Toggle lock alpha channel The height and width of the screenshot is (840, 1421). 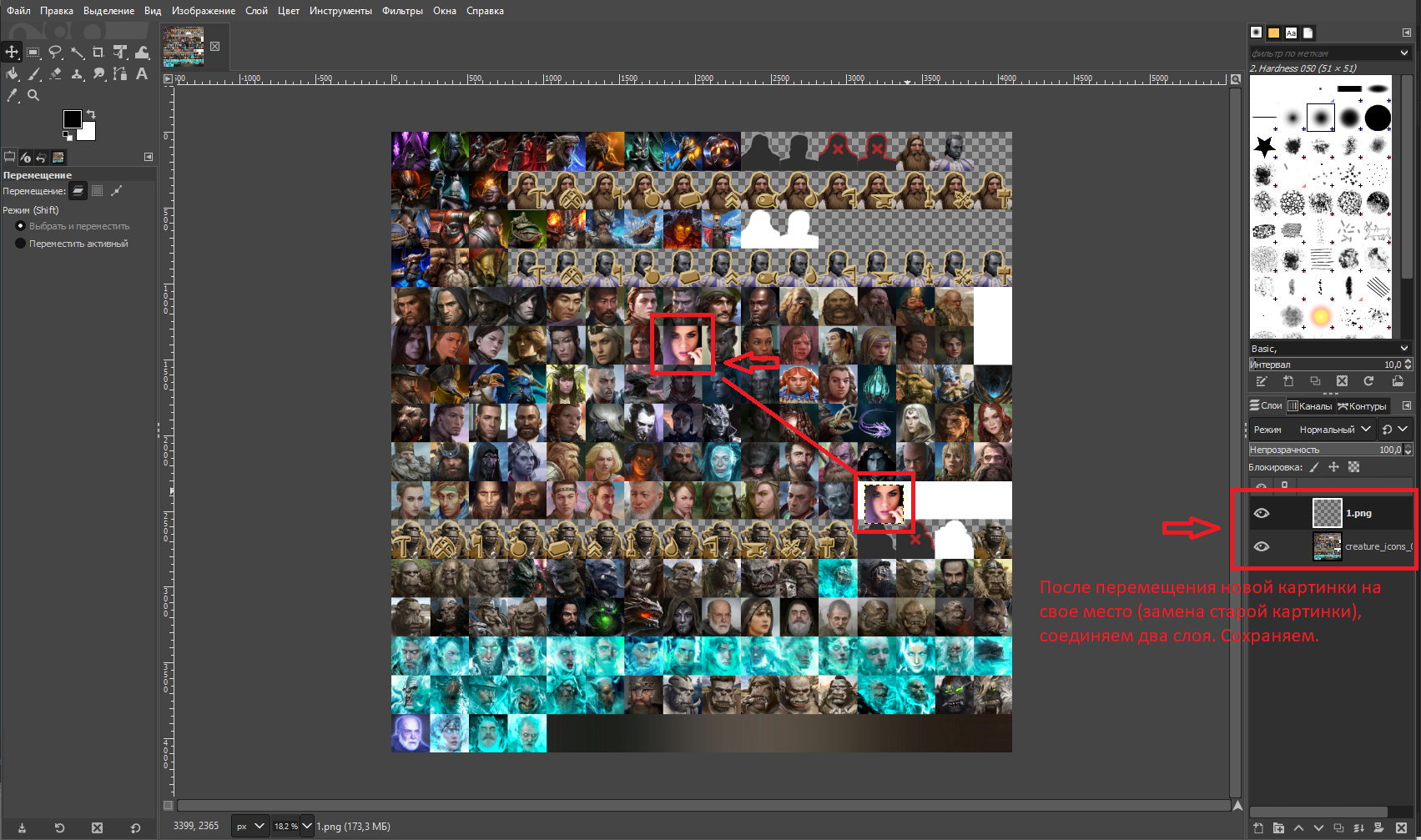tap(1353, 467)
